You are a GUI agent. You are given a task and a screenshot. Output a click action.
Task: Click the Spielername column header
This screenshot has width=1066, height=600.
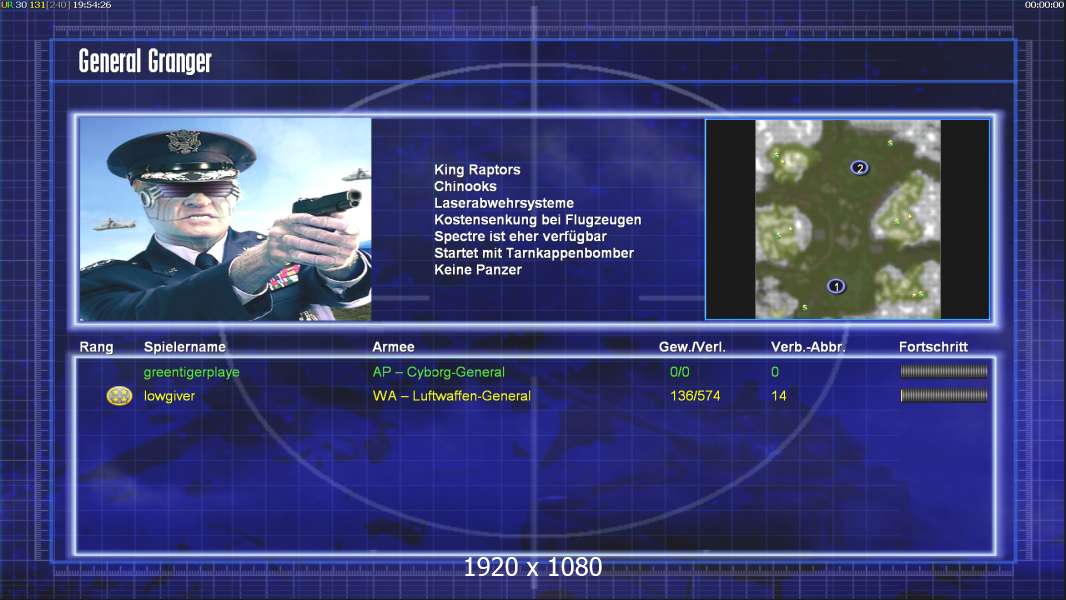[x=185, y=347]
